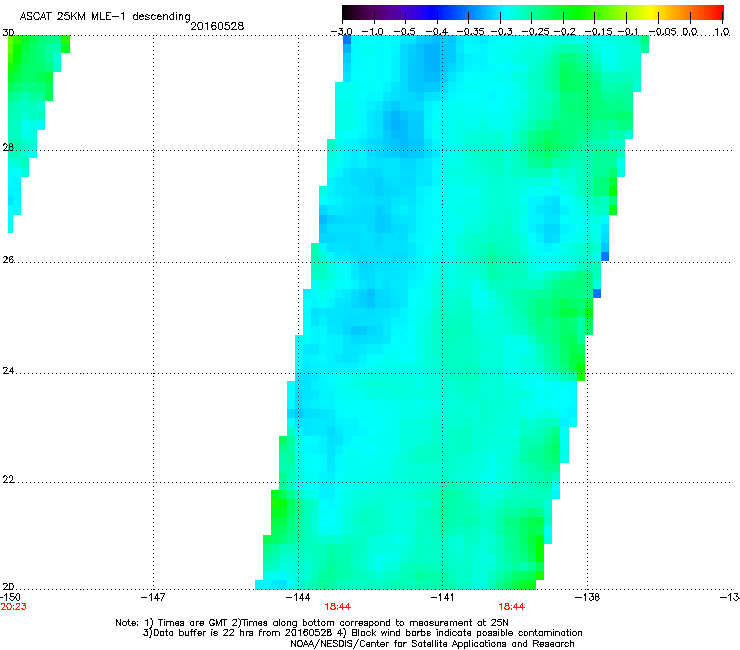This screenshot has height=650, width=740.
Task: Click the -1.0 color bar label
Action: point(372,32)
